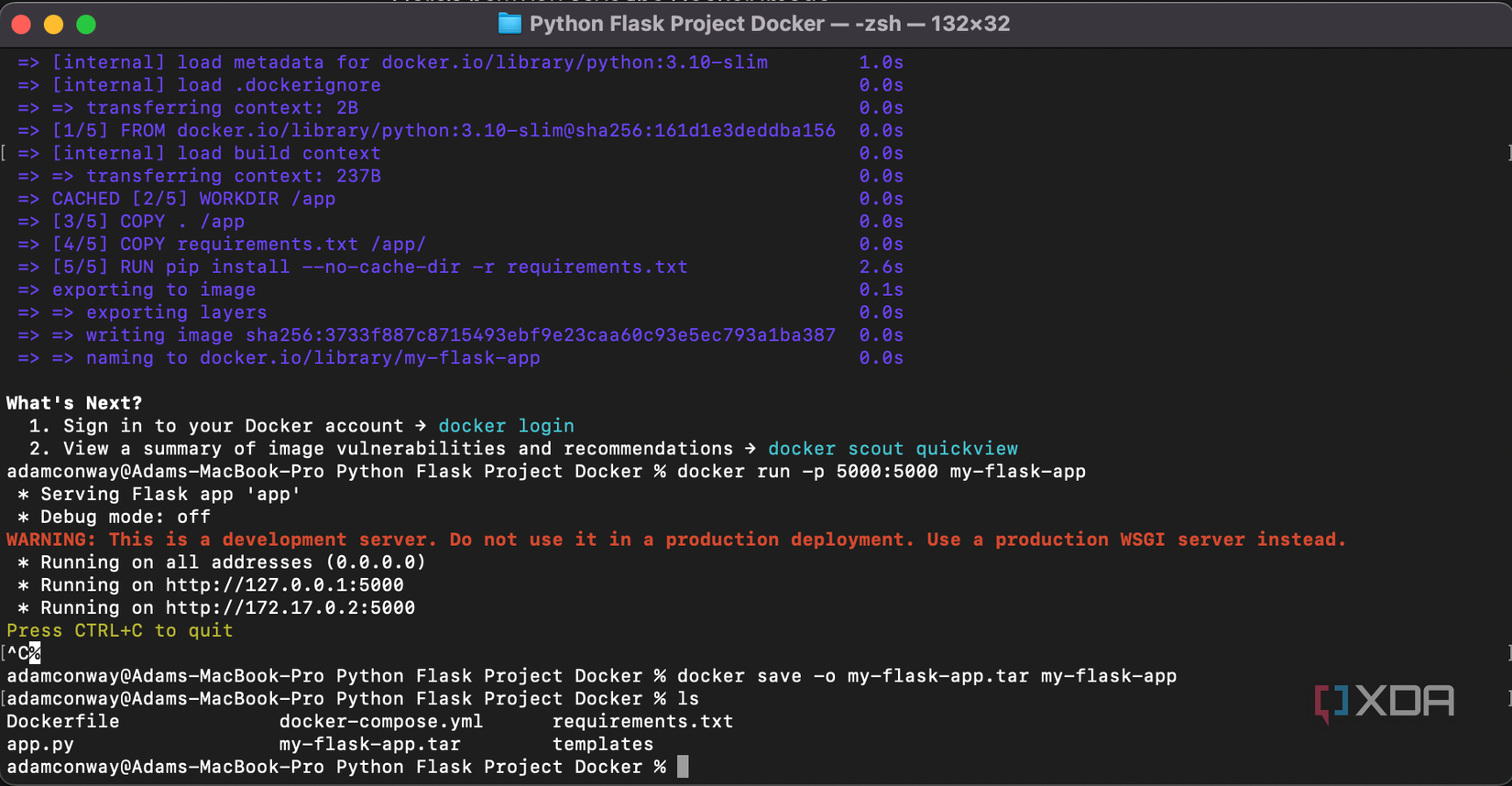Select docker-compose.yml in the file listing
Image resolution: width=1512 pixels, height=786 pixels.
380,721
